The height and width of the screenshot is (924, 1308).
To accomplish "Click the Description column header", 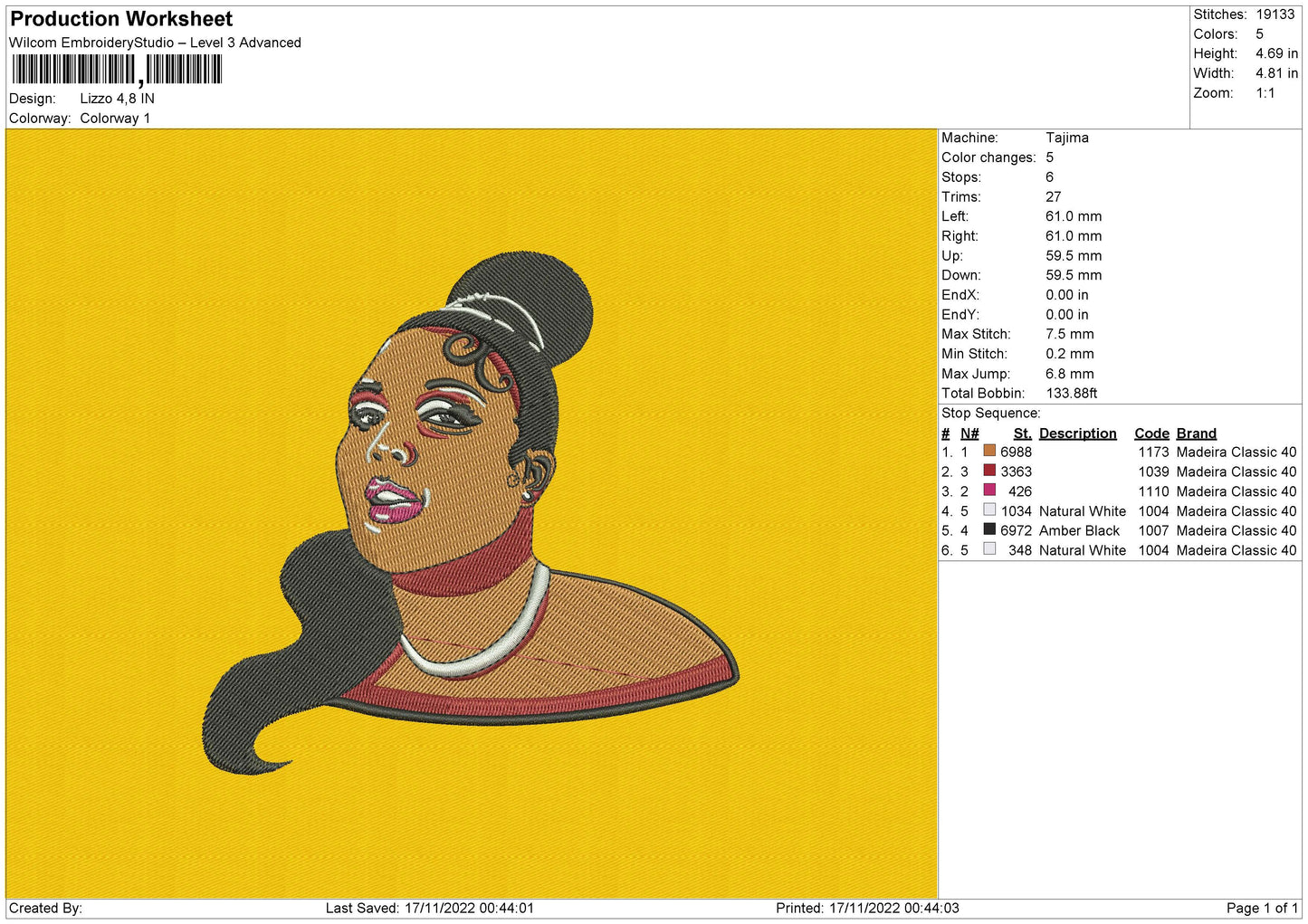I will point(1078,433).
